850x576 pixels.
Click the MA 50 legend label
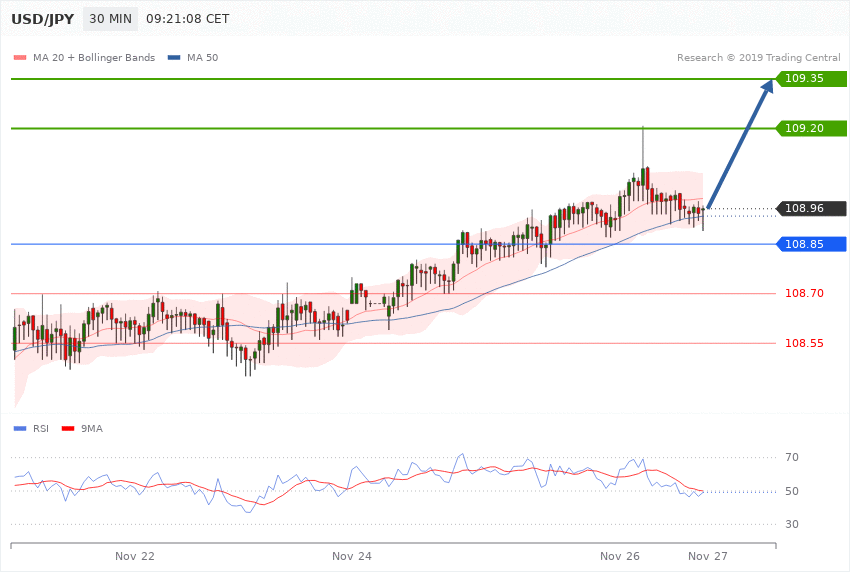coord(202,57)
